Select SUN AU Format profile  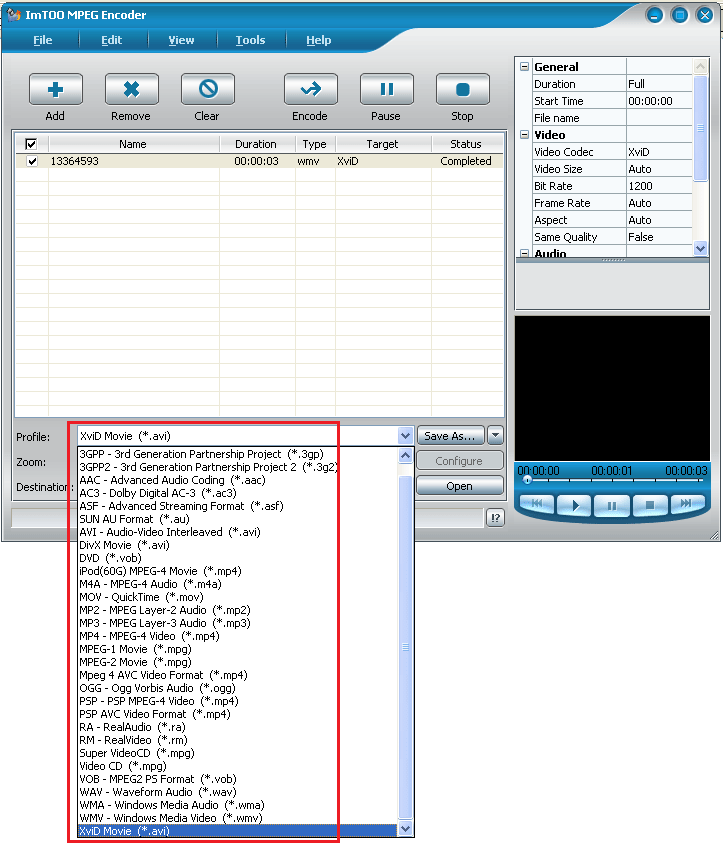tap(237, 519)
